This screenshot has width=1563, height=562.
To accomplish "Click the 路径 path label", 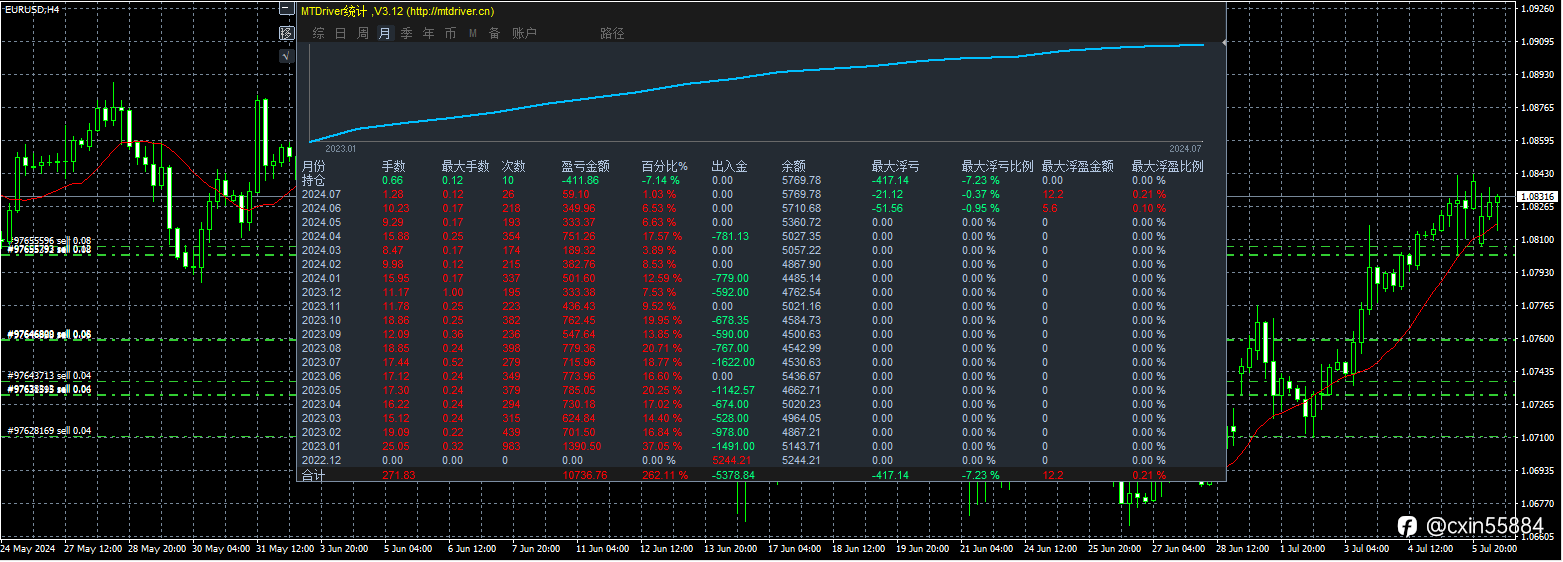I will tap(612, 33).
